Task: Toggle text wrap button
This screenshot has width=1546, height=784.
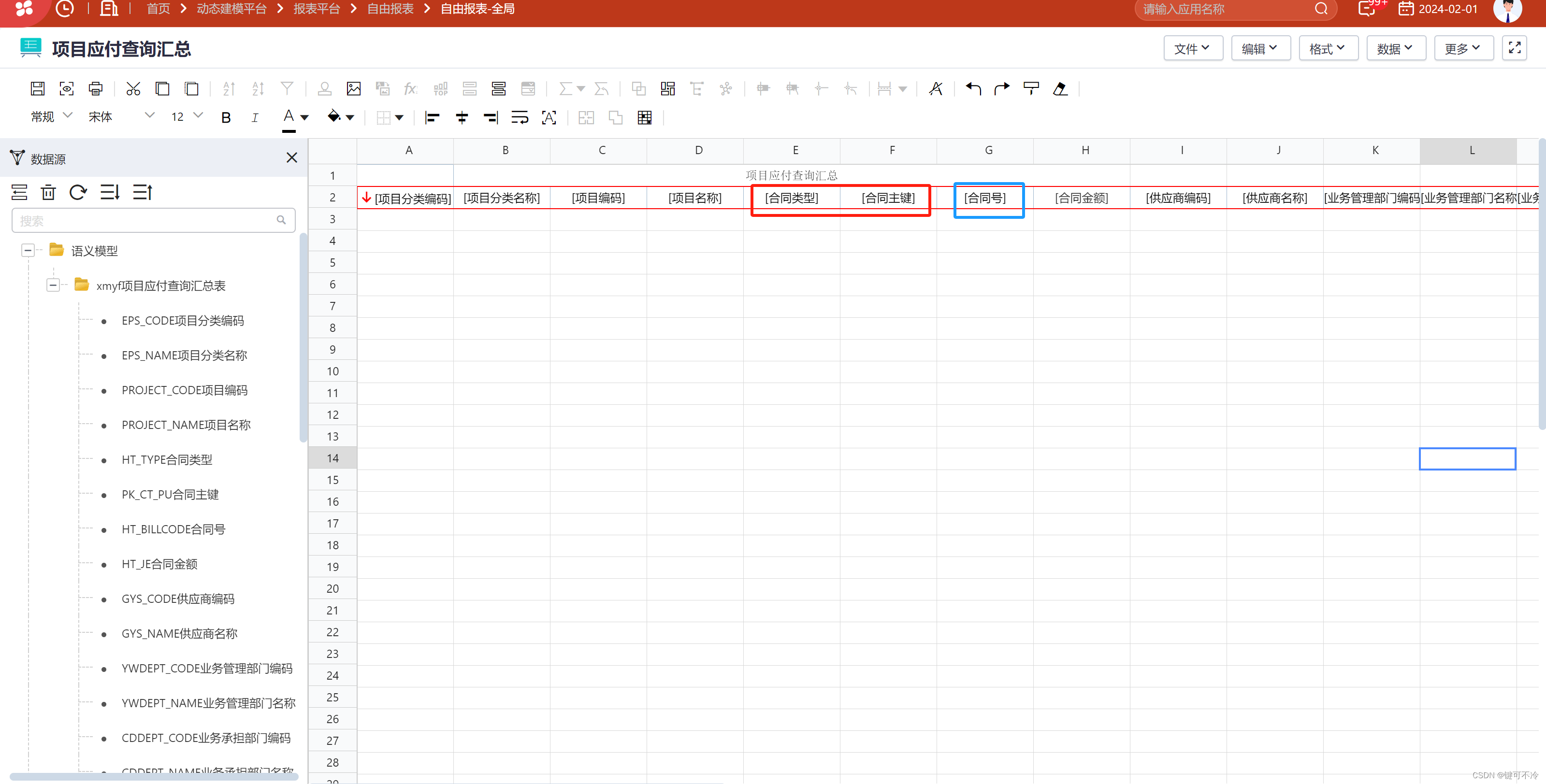Action: 520,117
